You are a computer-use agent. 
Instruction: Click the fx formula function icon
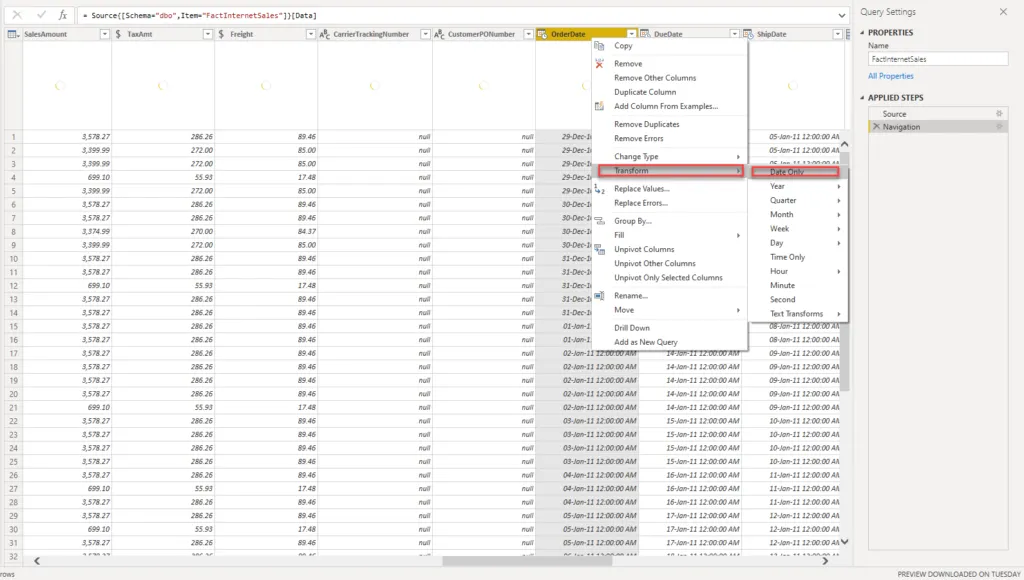click(x=62, y=15)
